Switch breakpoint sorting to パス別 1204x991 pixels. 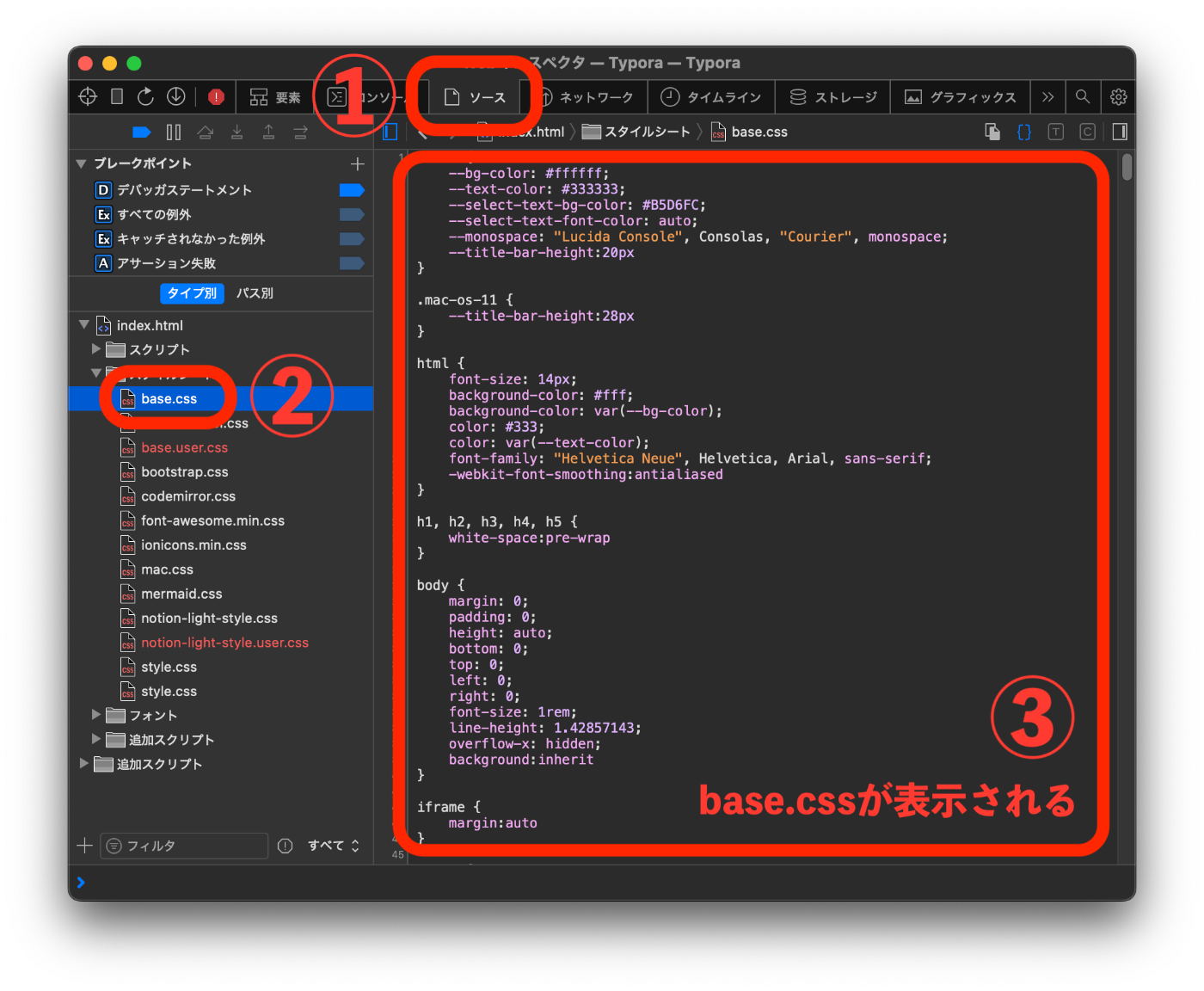(255, 293)
